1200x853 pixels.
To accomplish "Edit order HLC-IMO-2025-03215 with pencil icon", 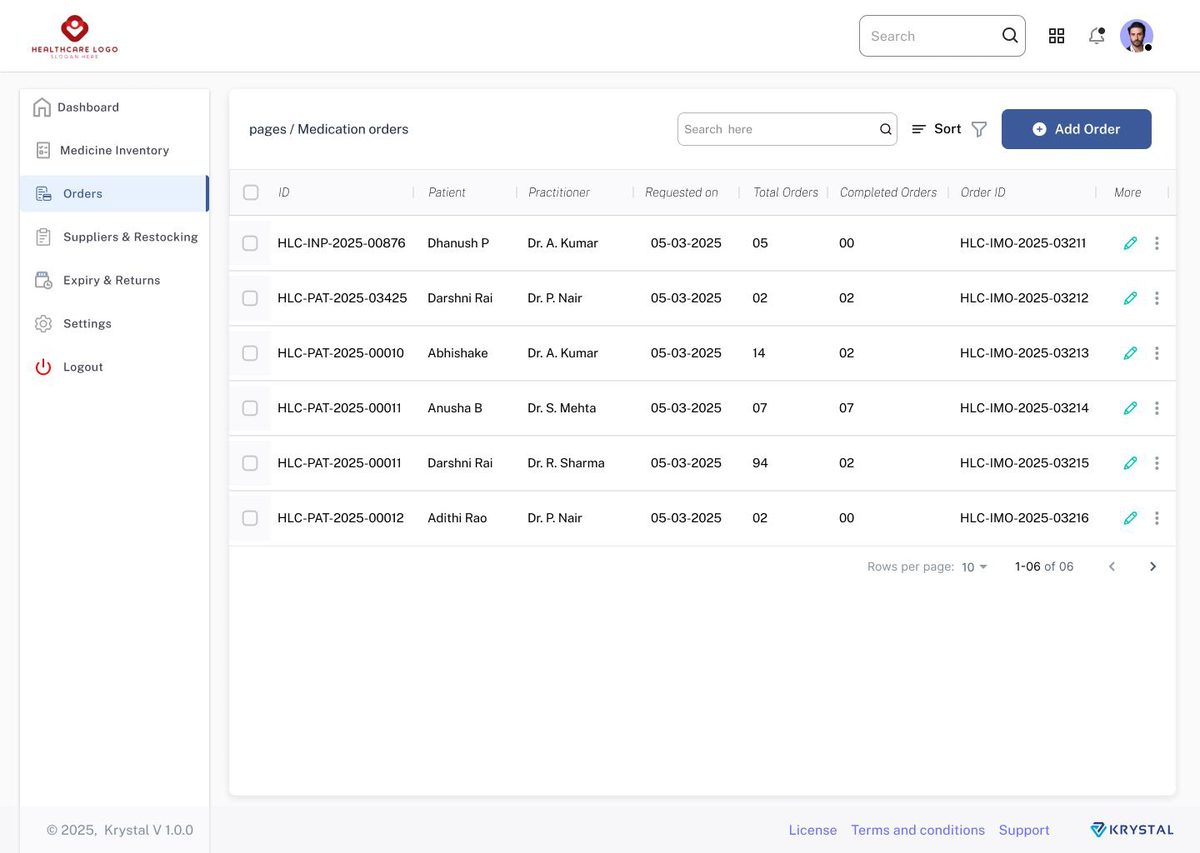I will click(x=1130, y=463).
